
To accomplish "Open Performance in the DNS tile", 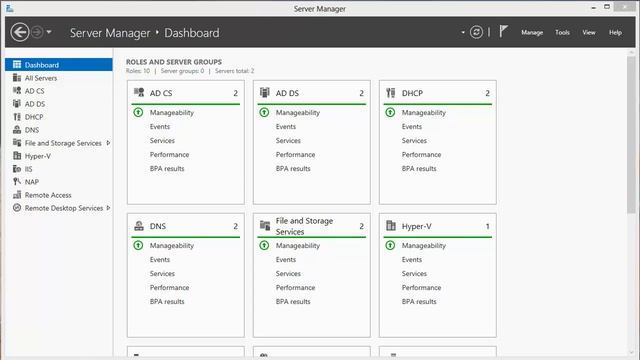I will pyautogui.click(x=169, y=287).
